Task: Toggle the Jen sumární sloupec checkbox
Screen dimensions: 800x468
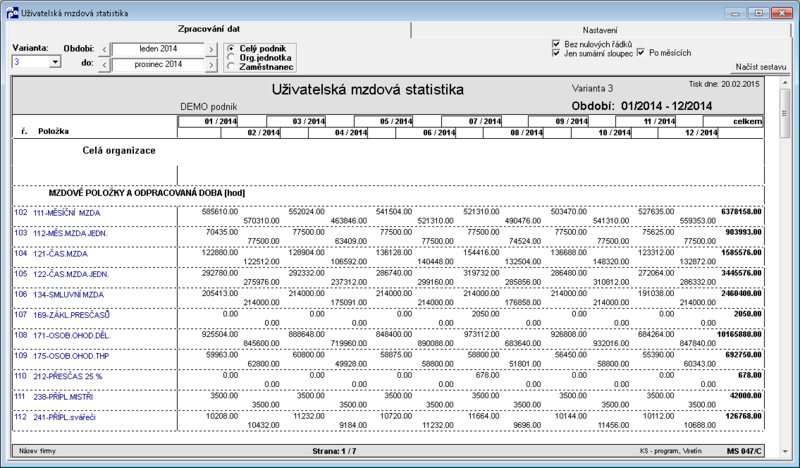Action: click(556, 53)
